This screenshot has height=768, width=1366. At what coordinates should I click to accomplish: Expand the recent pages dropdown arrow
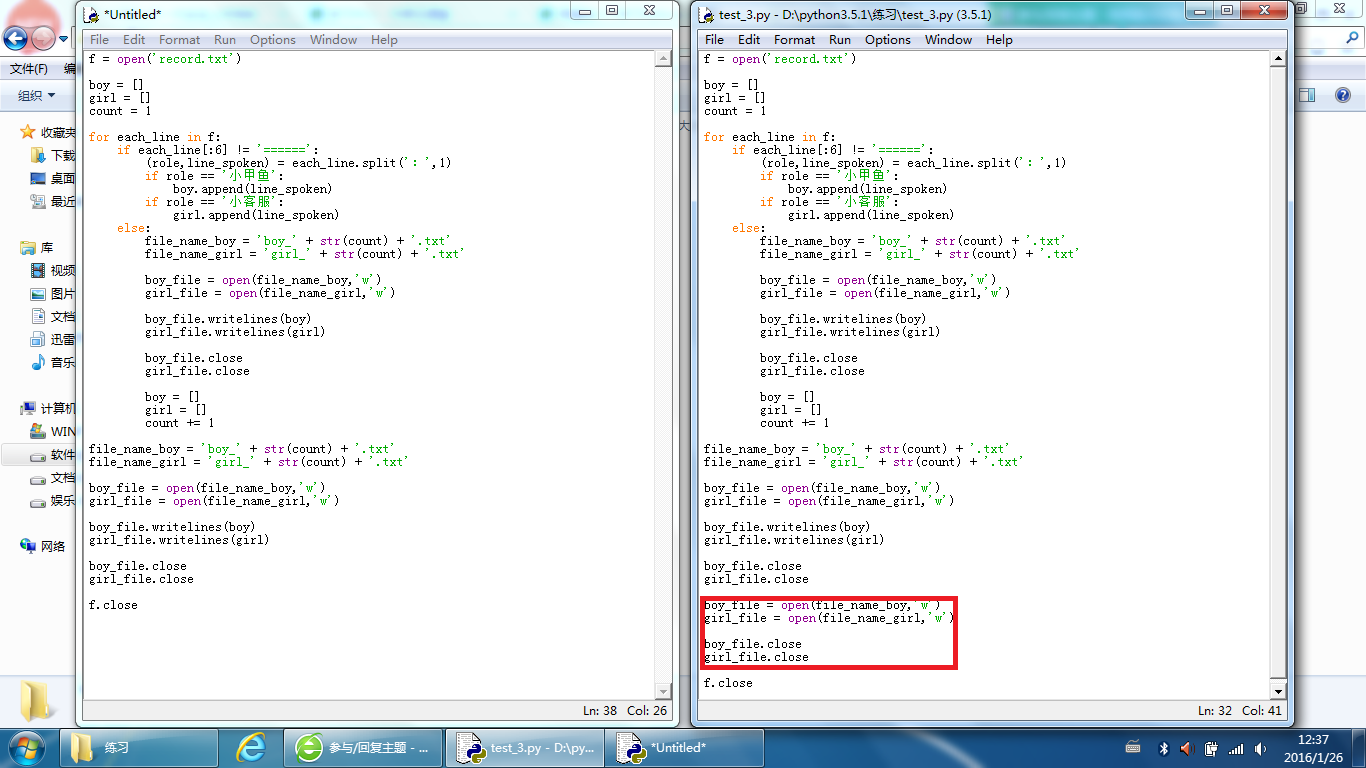pos(64,39)
